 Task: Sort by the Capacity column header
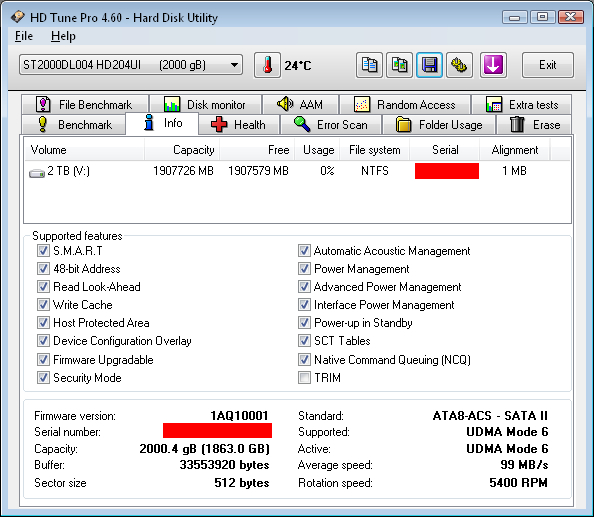coord(182,150)
